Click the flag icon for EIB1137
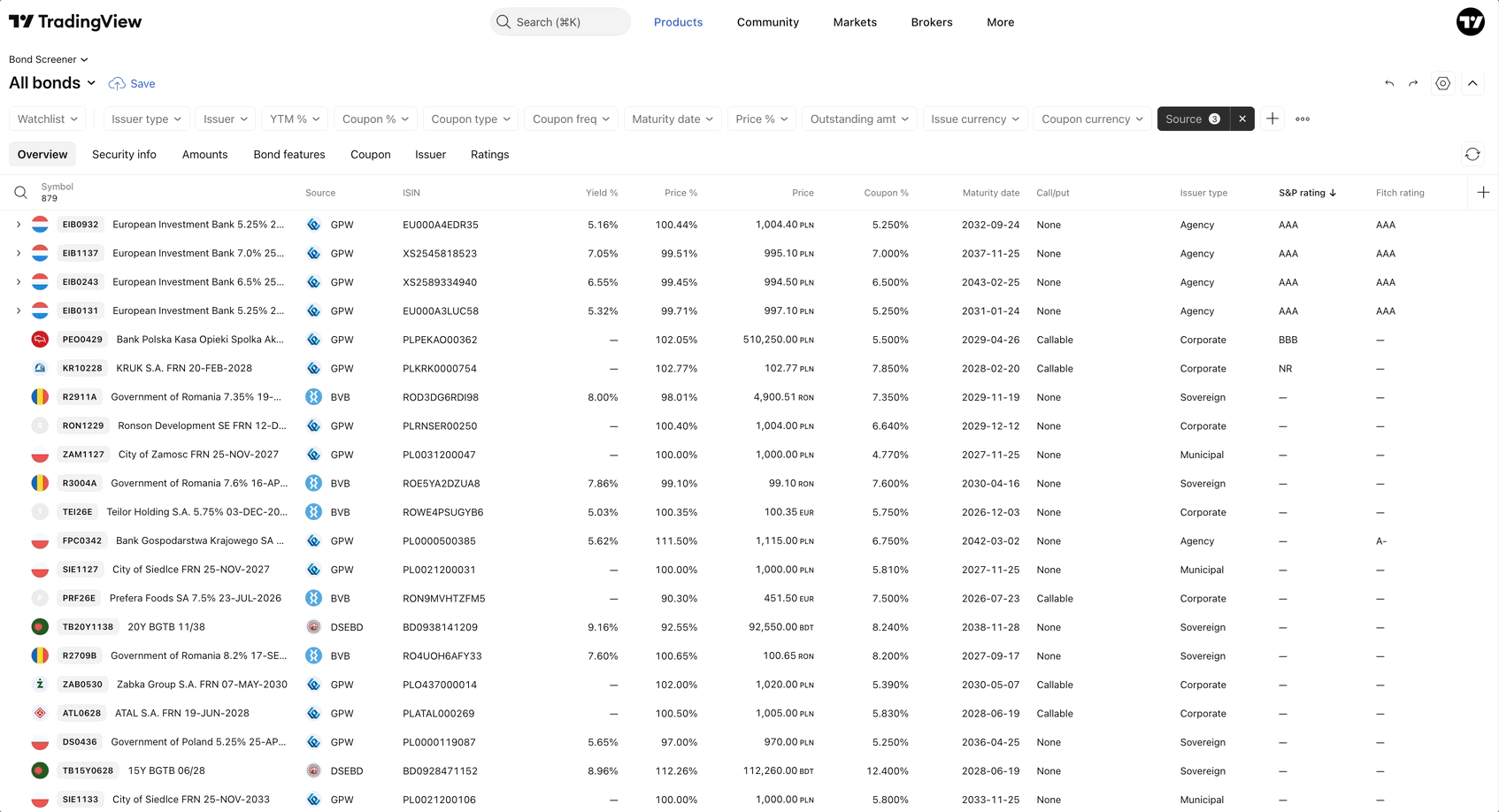 point(40,253)
